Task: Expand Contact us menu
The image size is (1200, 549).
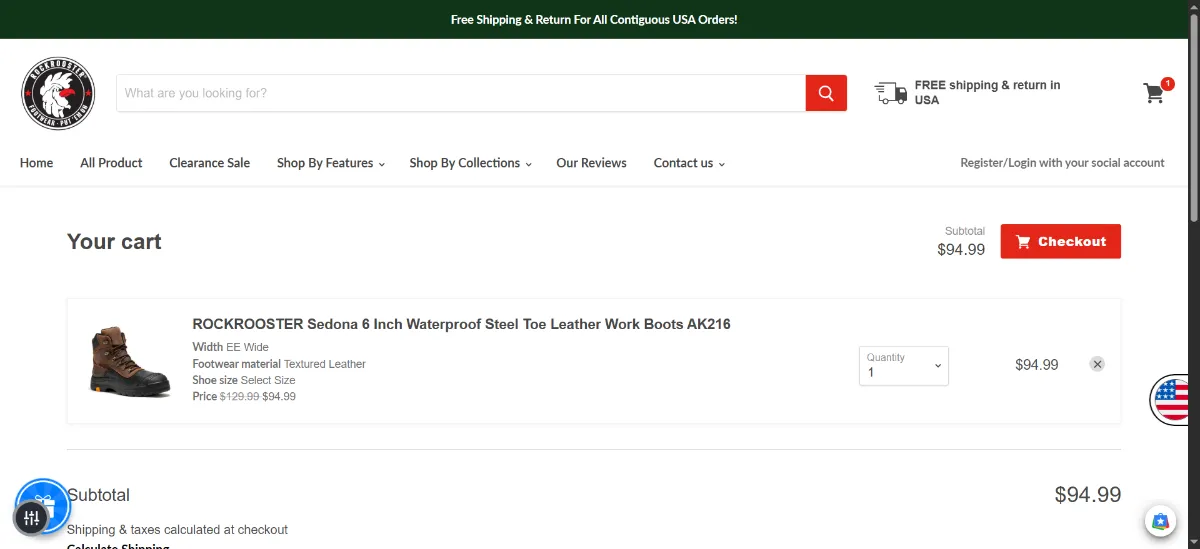Action: [689, 163]
